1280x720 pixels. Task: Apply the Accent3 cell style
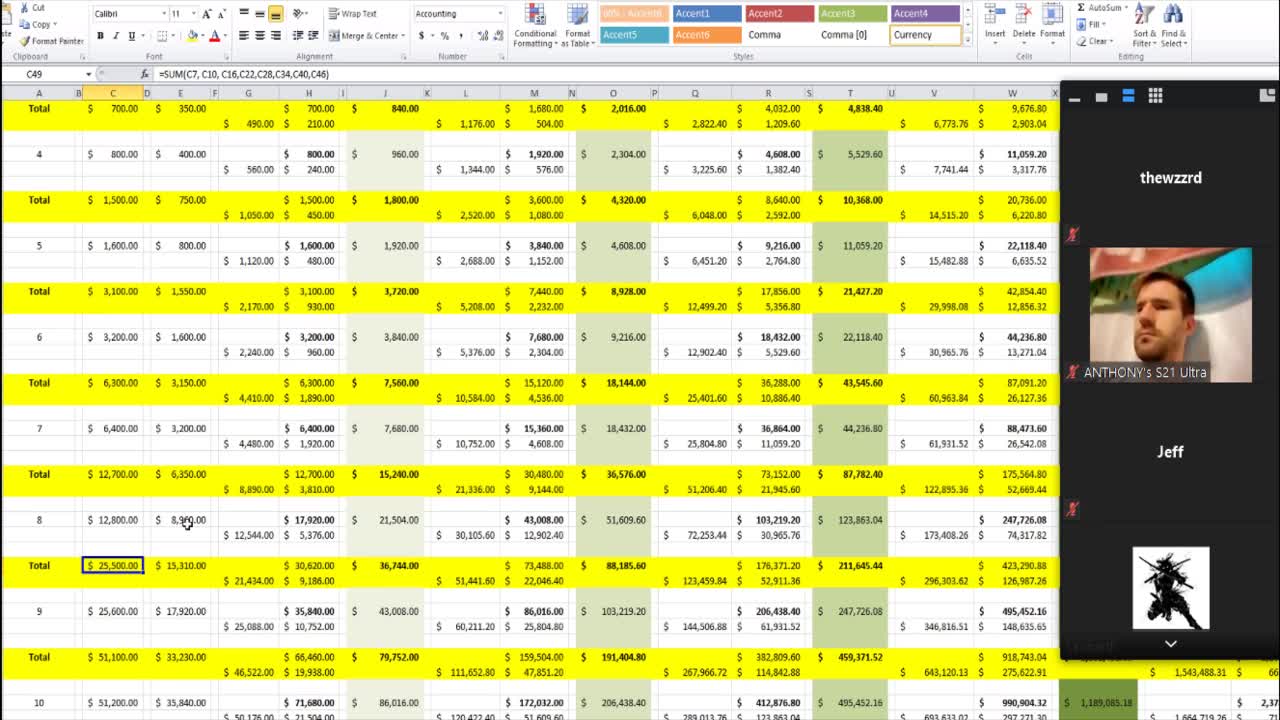click(x=852, y=13)
